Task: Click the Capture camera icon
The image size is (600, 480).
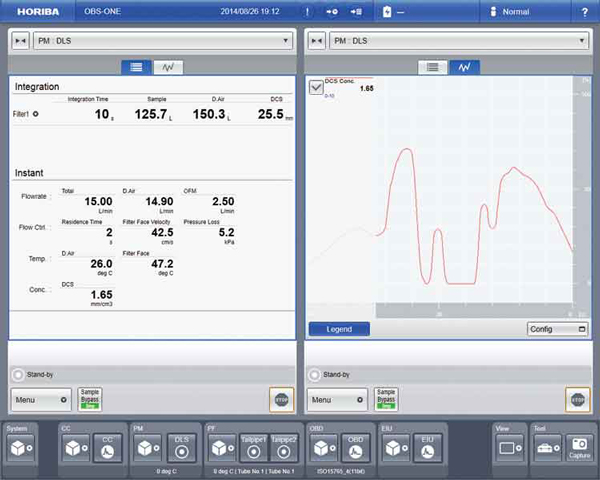Action: (x=577, y=448)
